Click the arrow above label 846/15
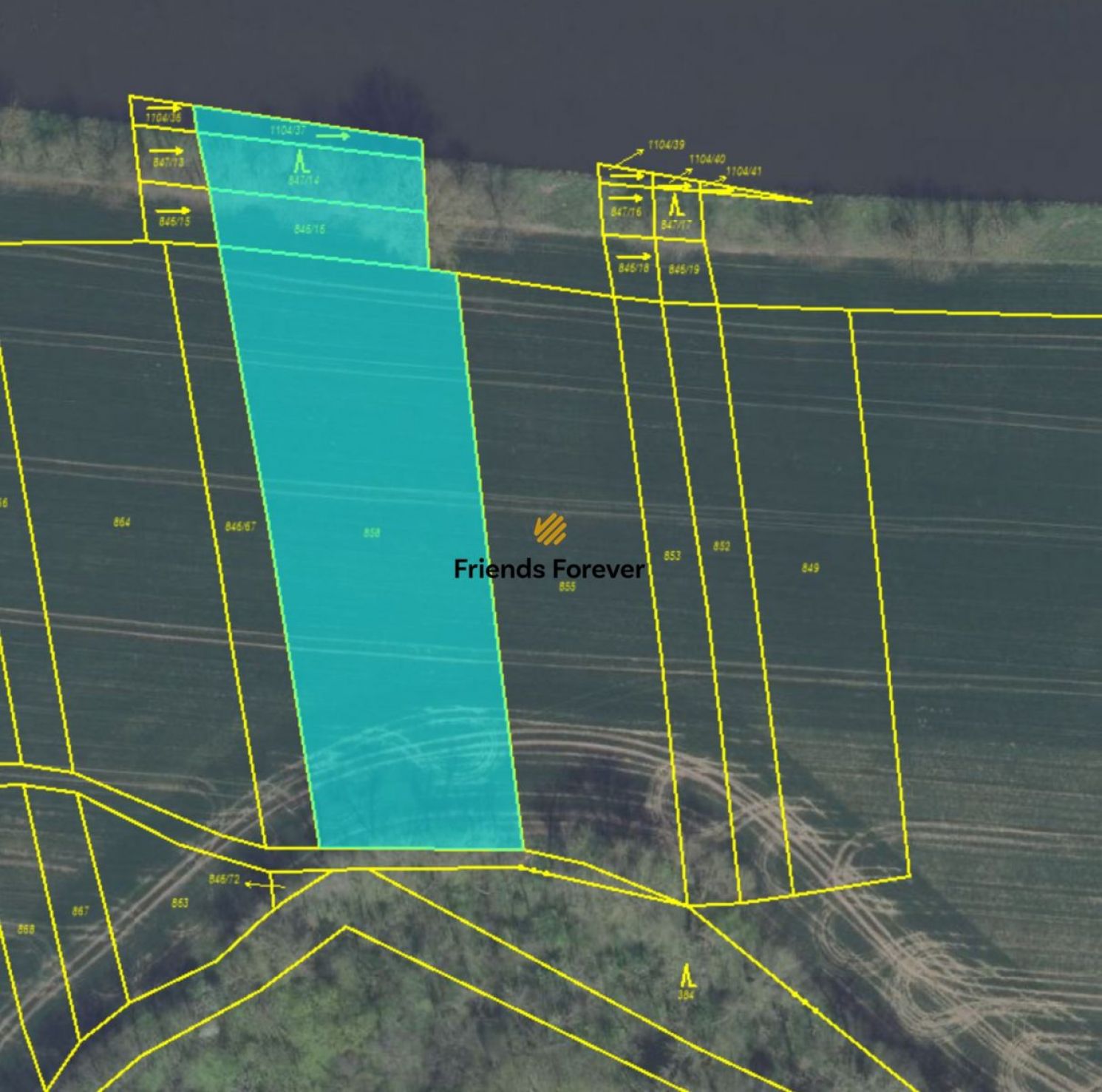 point(174,211)
